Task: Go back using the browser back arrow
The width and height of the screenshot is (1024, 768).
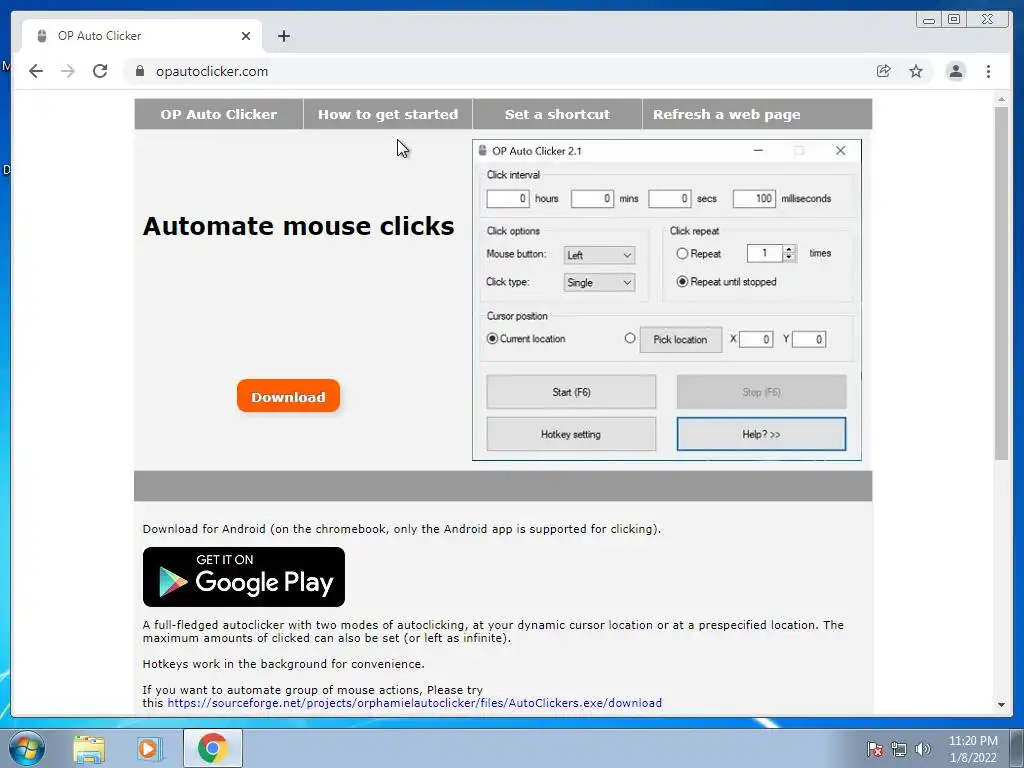Action: (36, 71)
